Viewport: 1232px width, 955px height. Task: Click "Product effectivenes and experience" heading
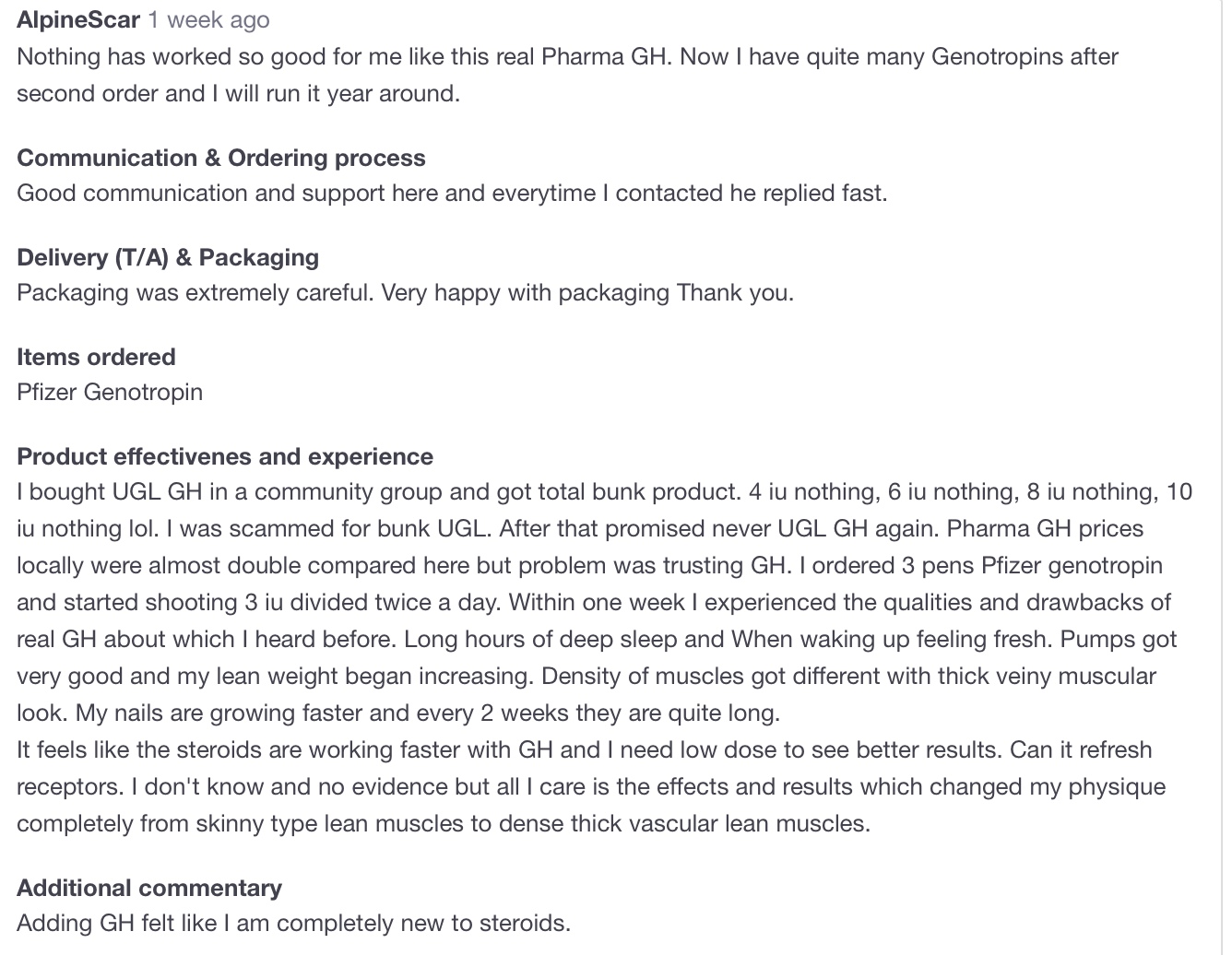225,456
